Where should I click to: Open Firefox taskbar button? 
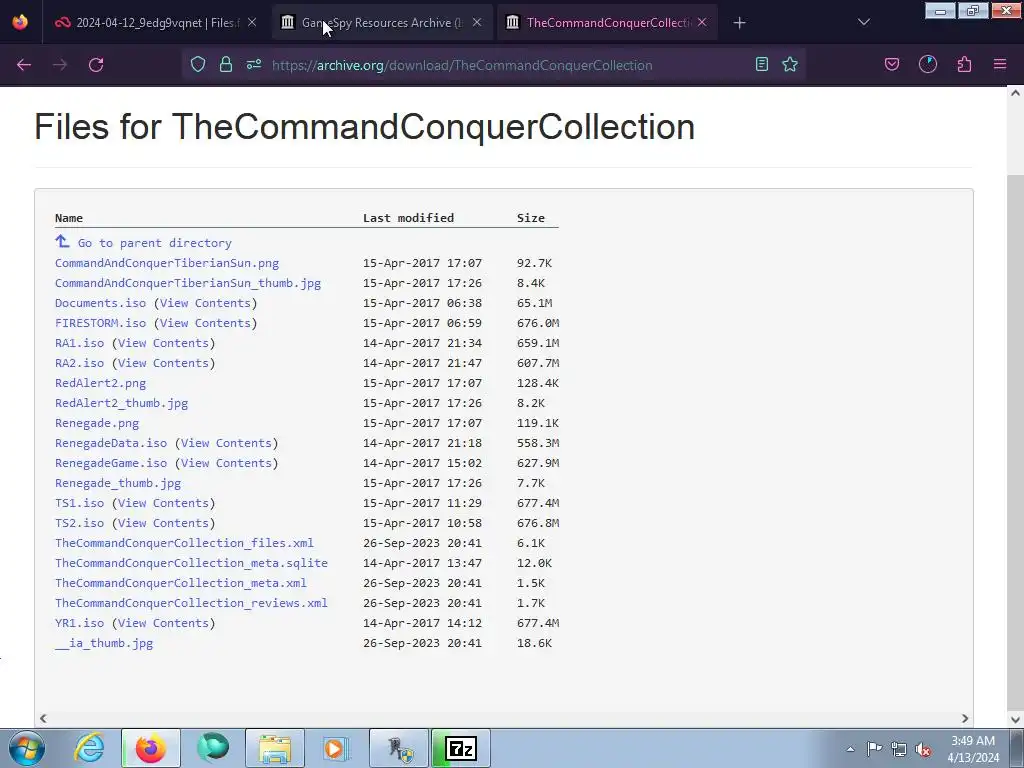click(x=151, y=748)
